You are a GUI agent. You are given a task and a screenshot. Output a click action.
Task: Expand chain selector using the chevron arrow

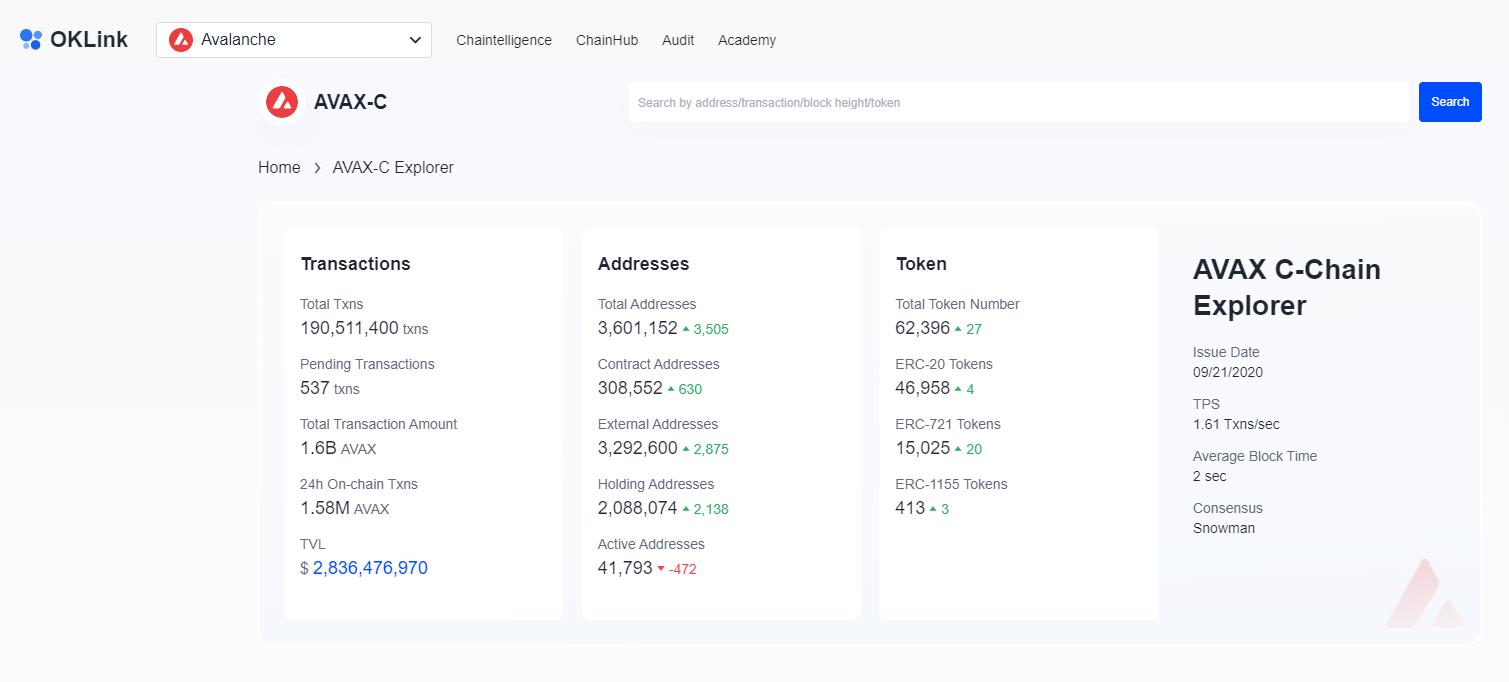[415, 40]
